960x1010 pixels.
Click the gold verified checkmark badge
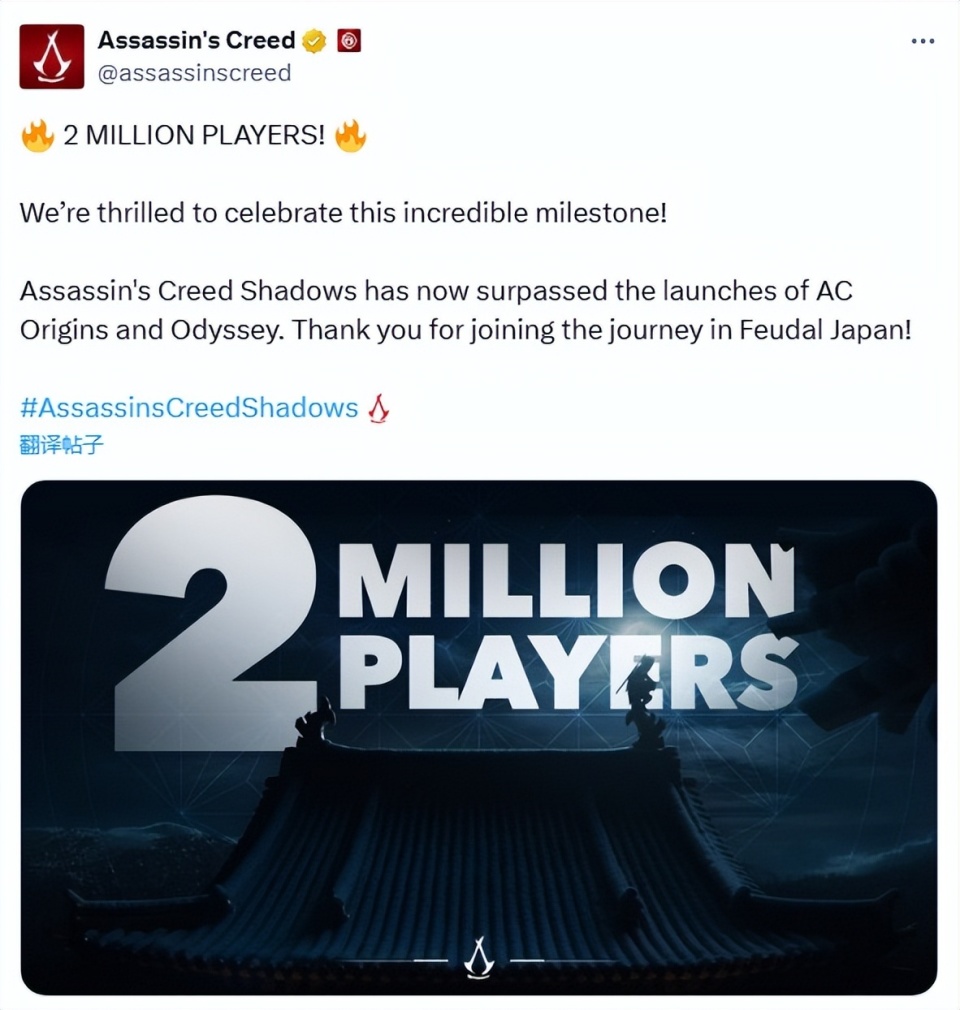tap(314, 41)
